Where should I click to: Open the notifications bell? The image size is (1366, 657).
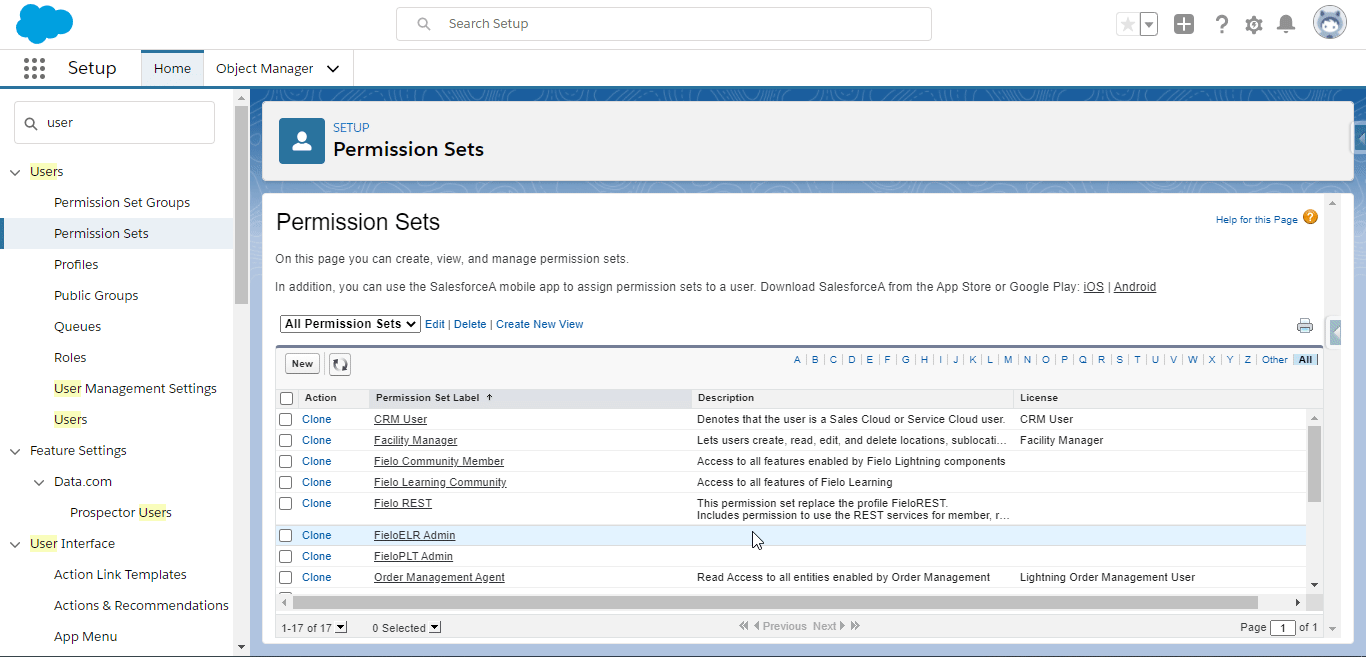click(x=1286, y=24)
